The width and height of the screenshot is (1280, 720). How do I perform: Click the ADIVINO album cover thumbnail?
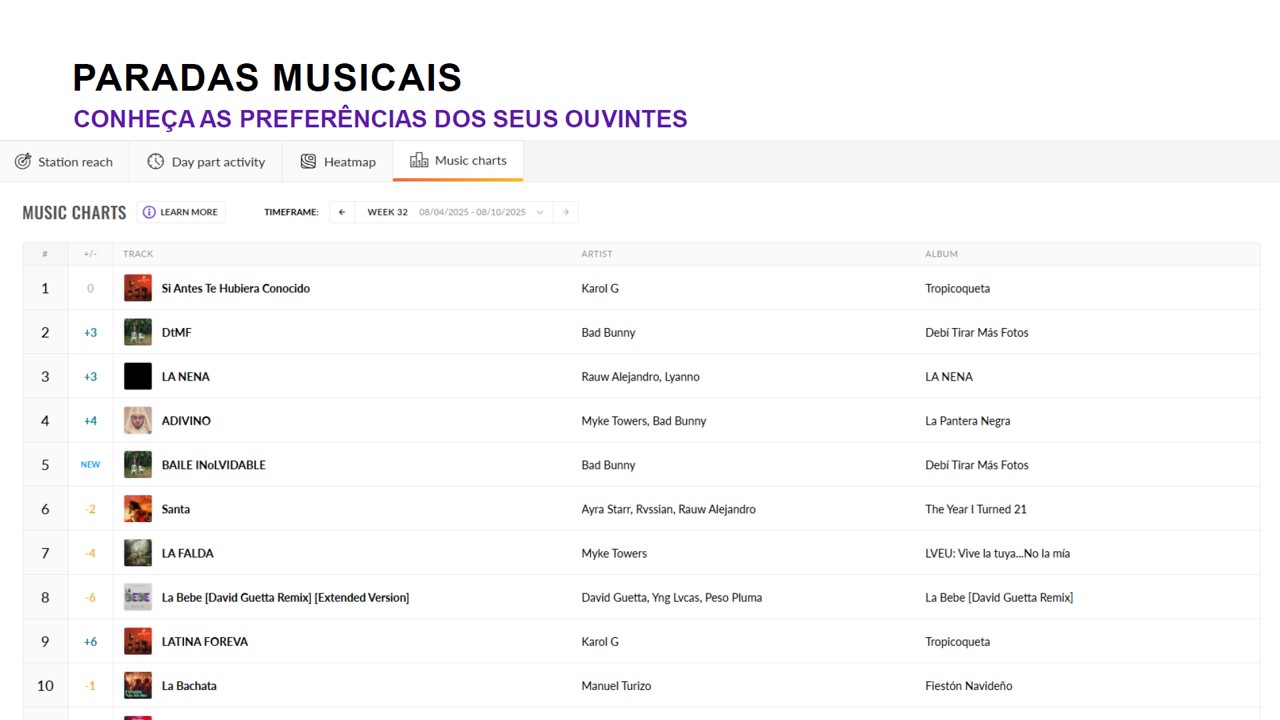tap(138, 421)
